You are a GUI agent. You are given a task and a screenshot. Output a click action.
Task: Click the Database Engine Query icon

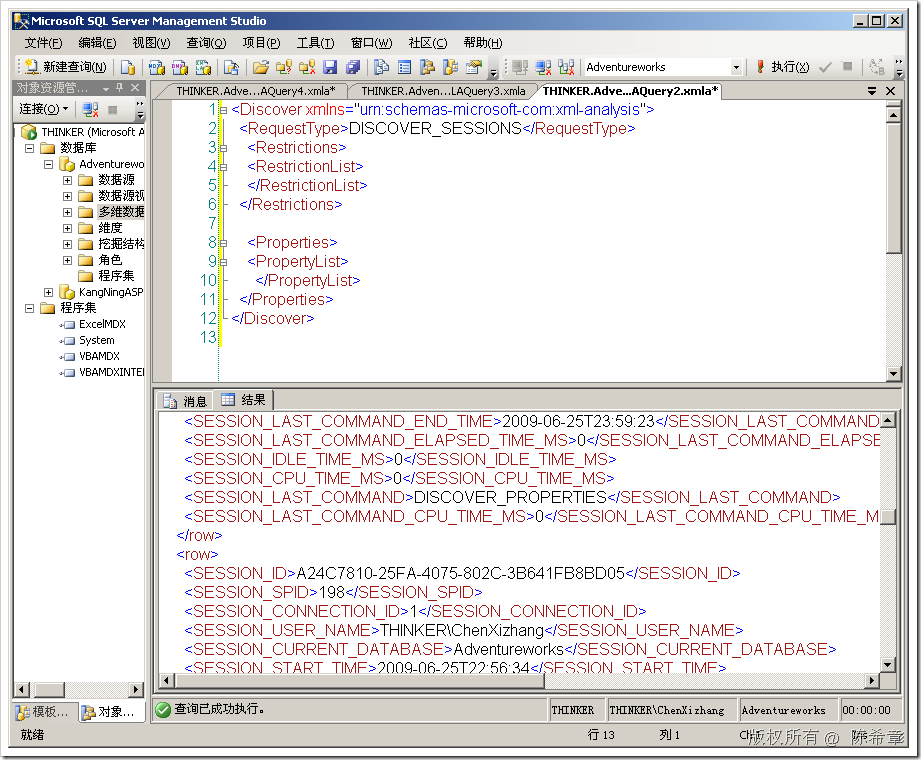(x=127, y=67)
